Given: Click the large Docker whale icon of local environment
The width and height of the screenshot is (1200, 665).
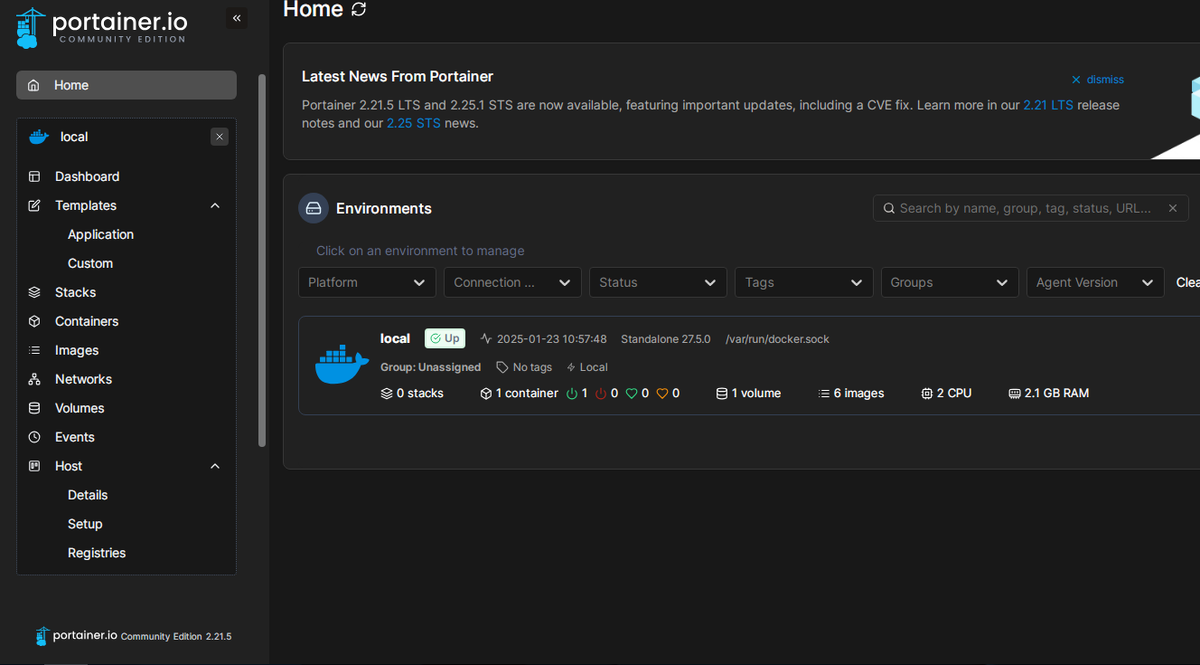Looking at the screenshot, I should pyautogui.click(x=342, y=365).
